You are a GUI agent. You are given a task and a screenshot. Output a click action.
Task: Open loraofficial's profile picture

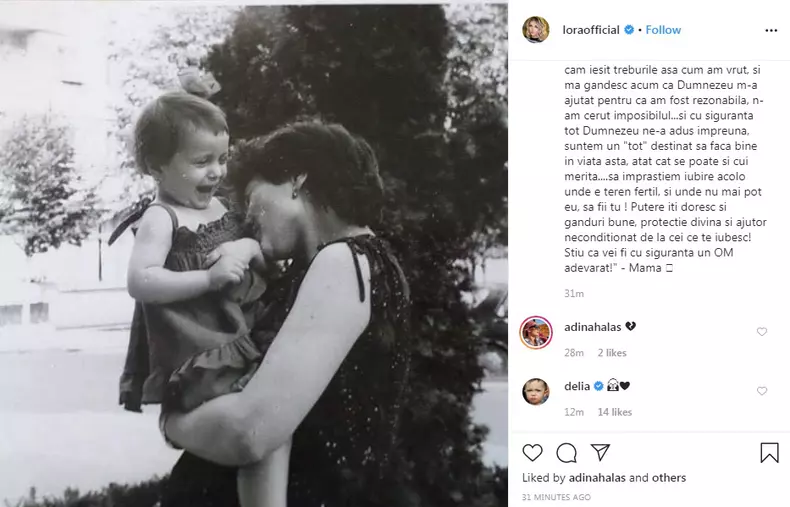click(x=536, y=30)
